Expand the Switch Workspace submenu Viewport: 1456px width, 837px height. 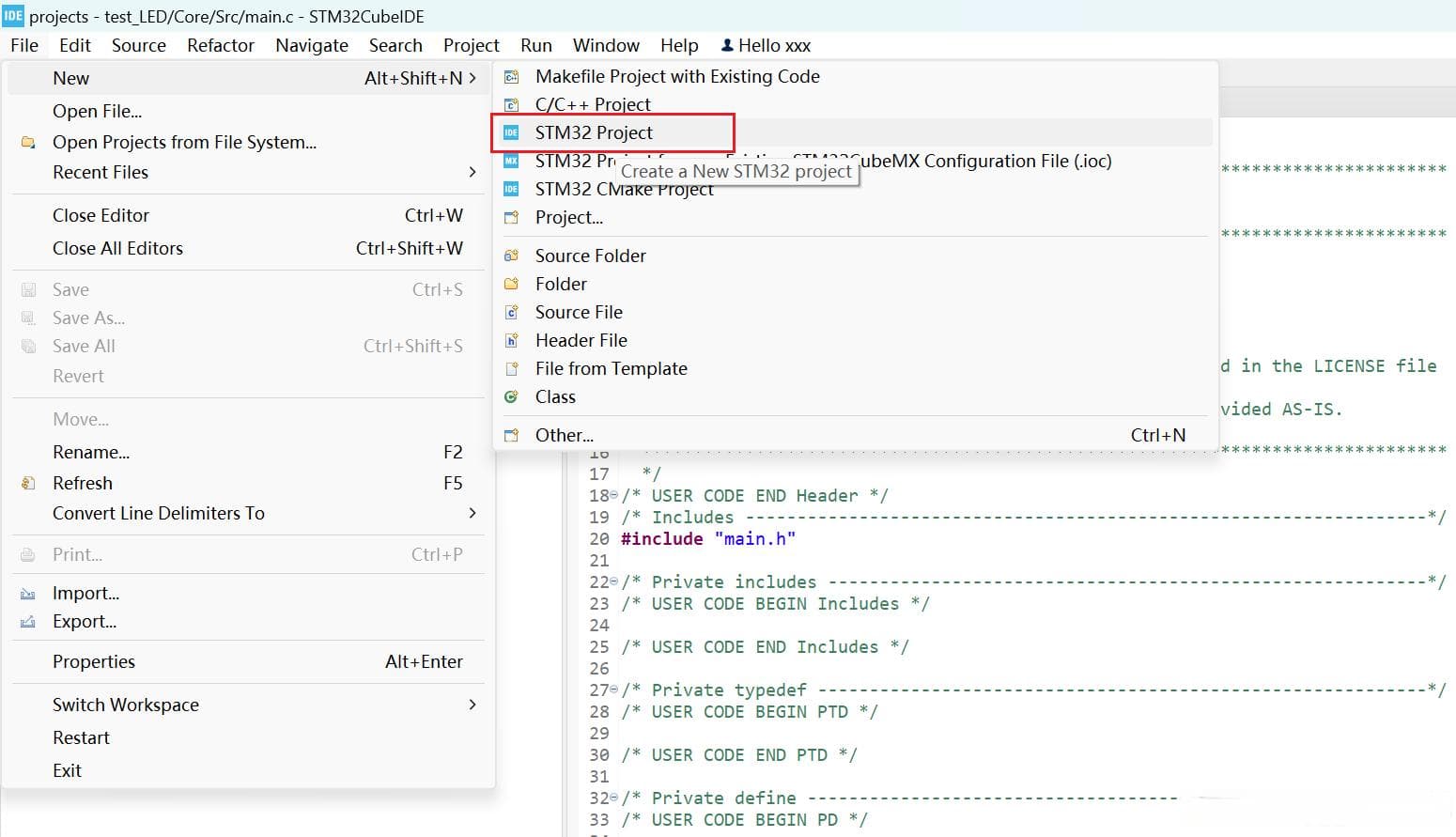(472, 705)
